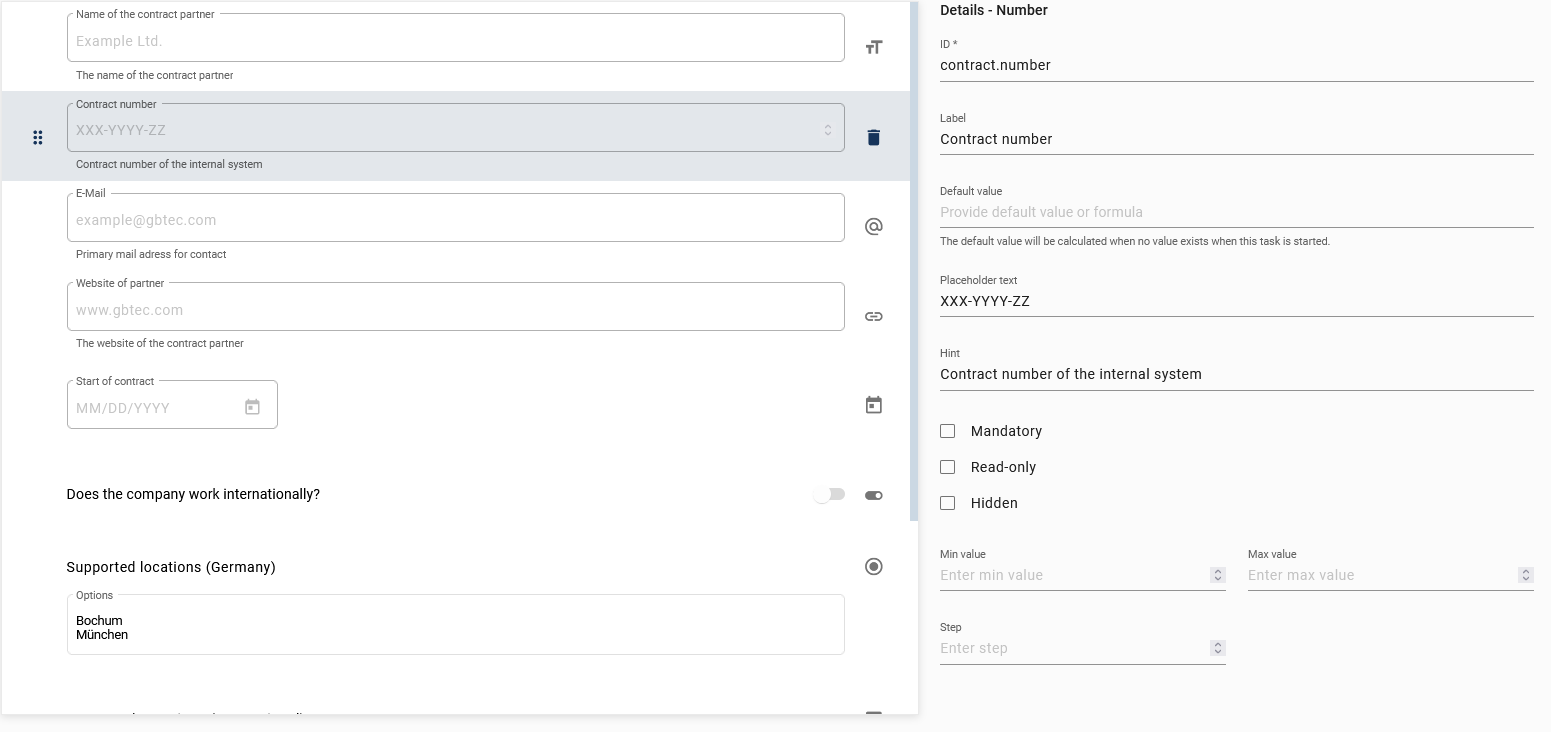Focus the E-Mail input field
Image resolution: width=1551 pixels, height=732 pixels.
[x=456, y=217]
